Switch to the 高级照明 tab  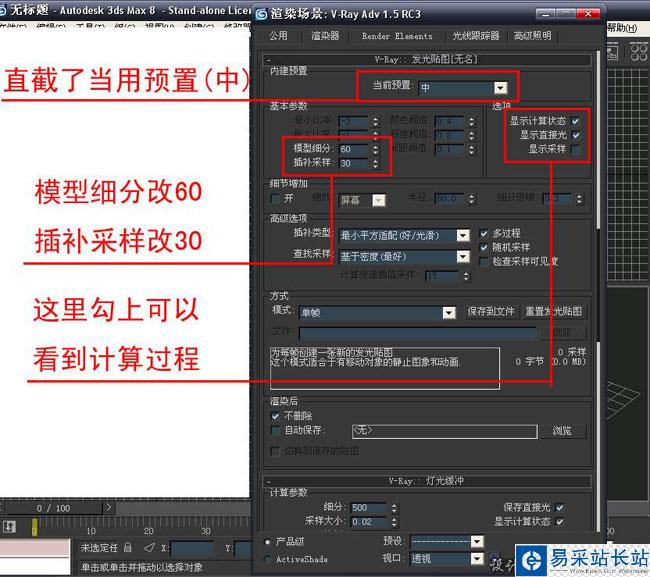coord(533,36)
